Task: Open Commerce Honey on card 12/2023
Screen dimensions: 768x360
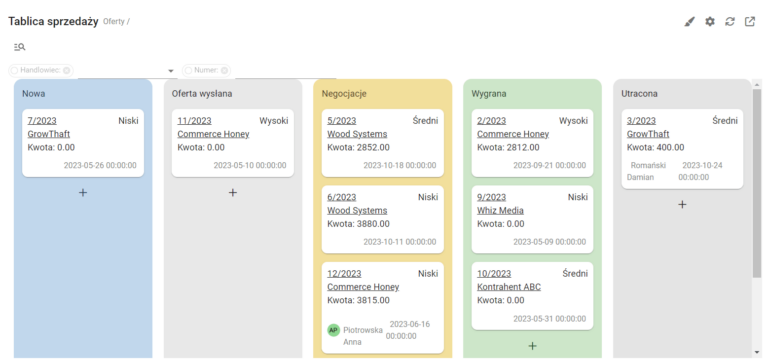Action: pos(363,287)
